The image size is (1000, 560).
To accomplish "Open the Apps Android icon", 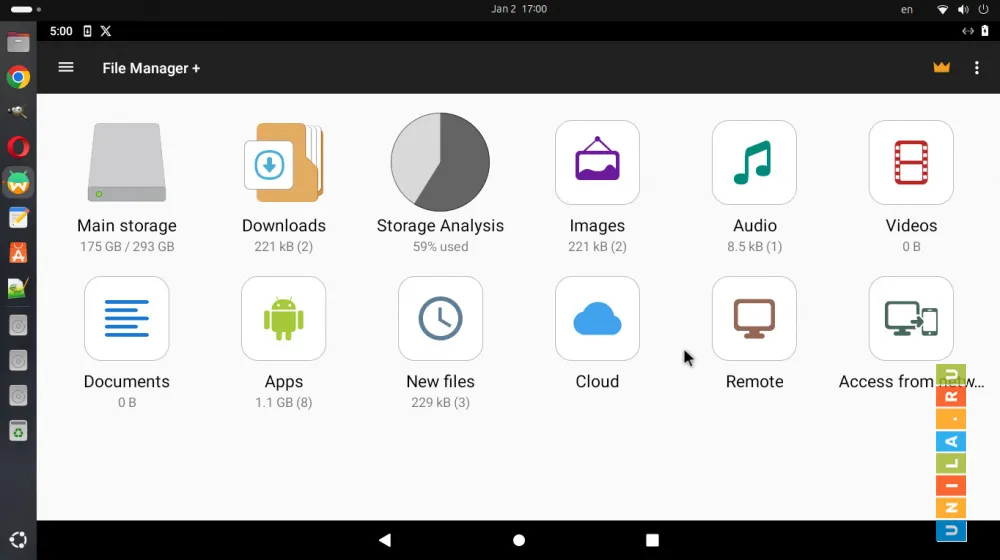I will point(284,319).
